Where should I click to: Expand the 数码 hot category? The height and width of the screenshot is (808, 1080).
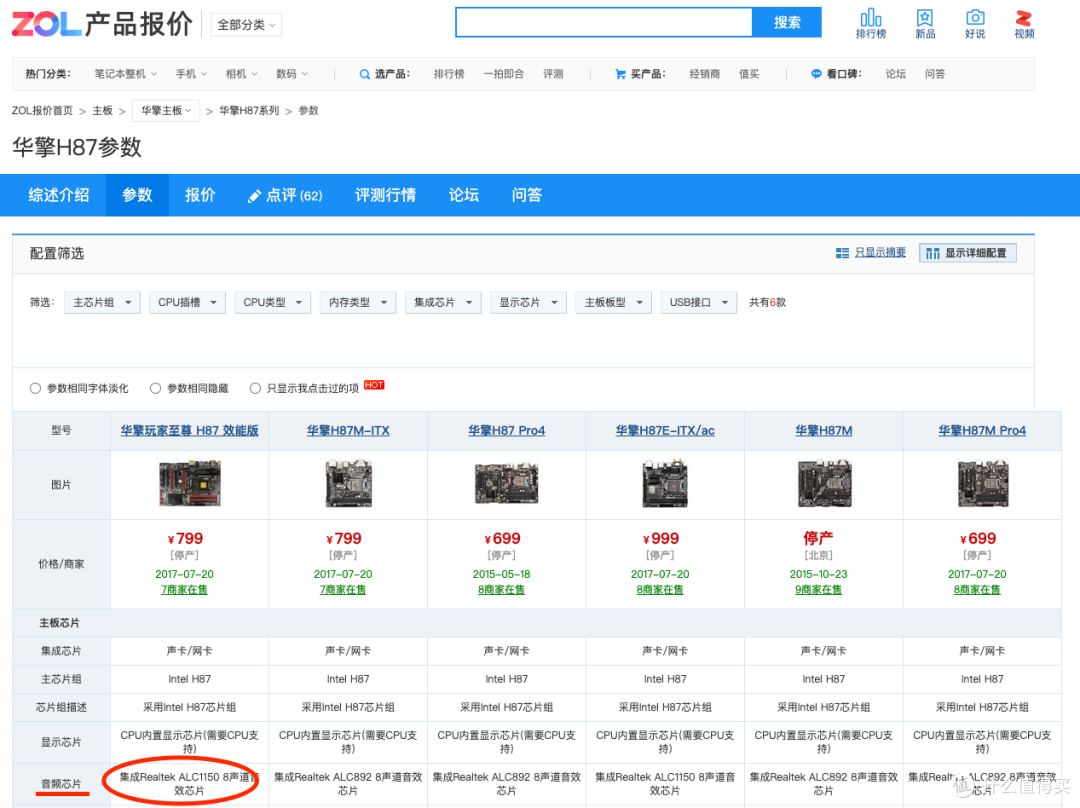pos(291,74)
